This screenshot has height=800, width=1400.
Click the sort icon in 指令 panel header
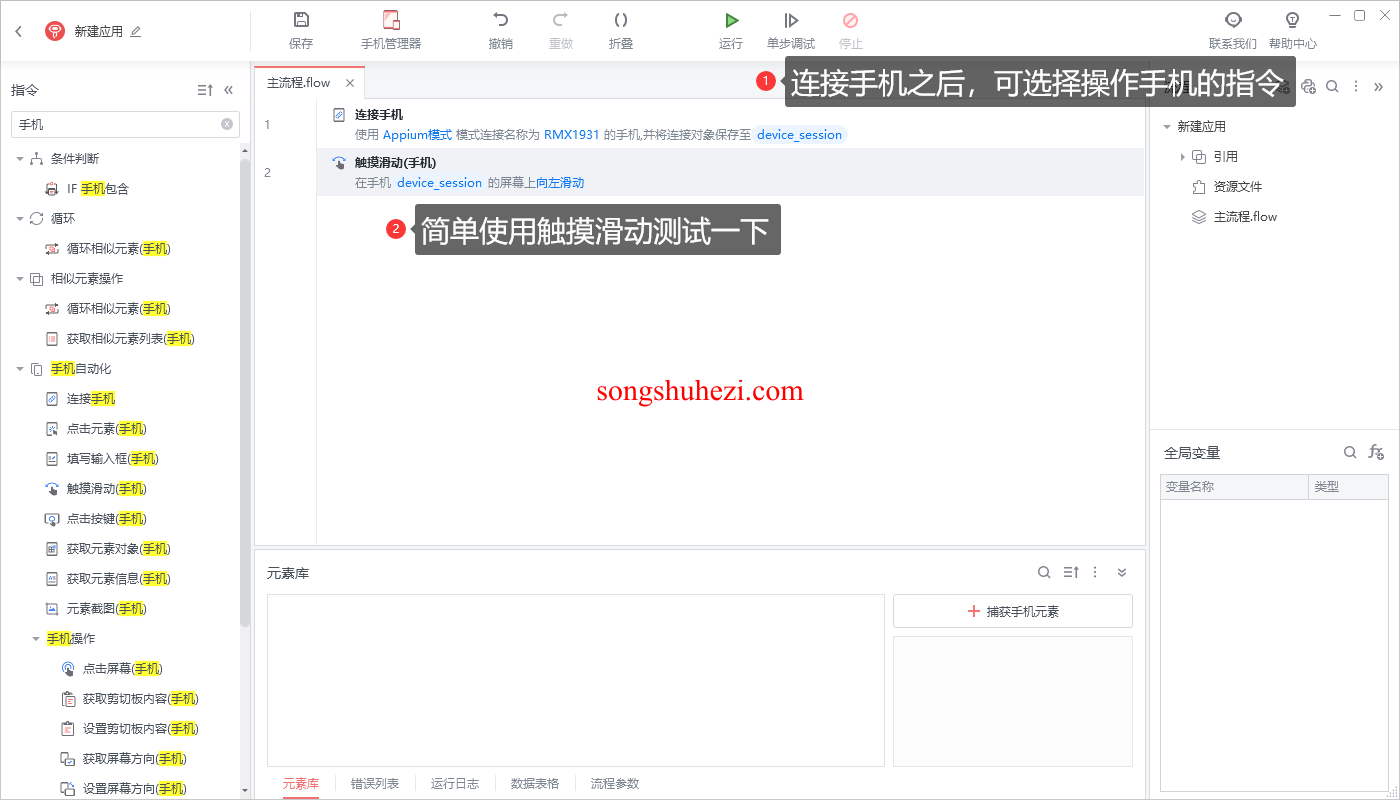tap(205, 90)
